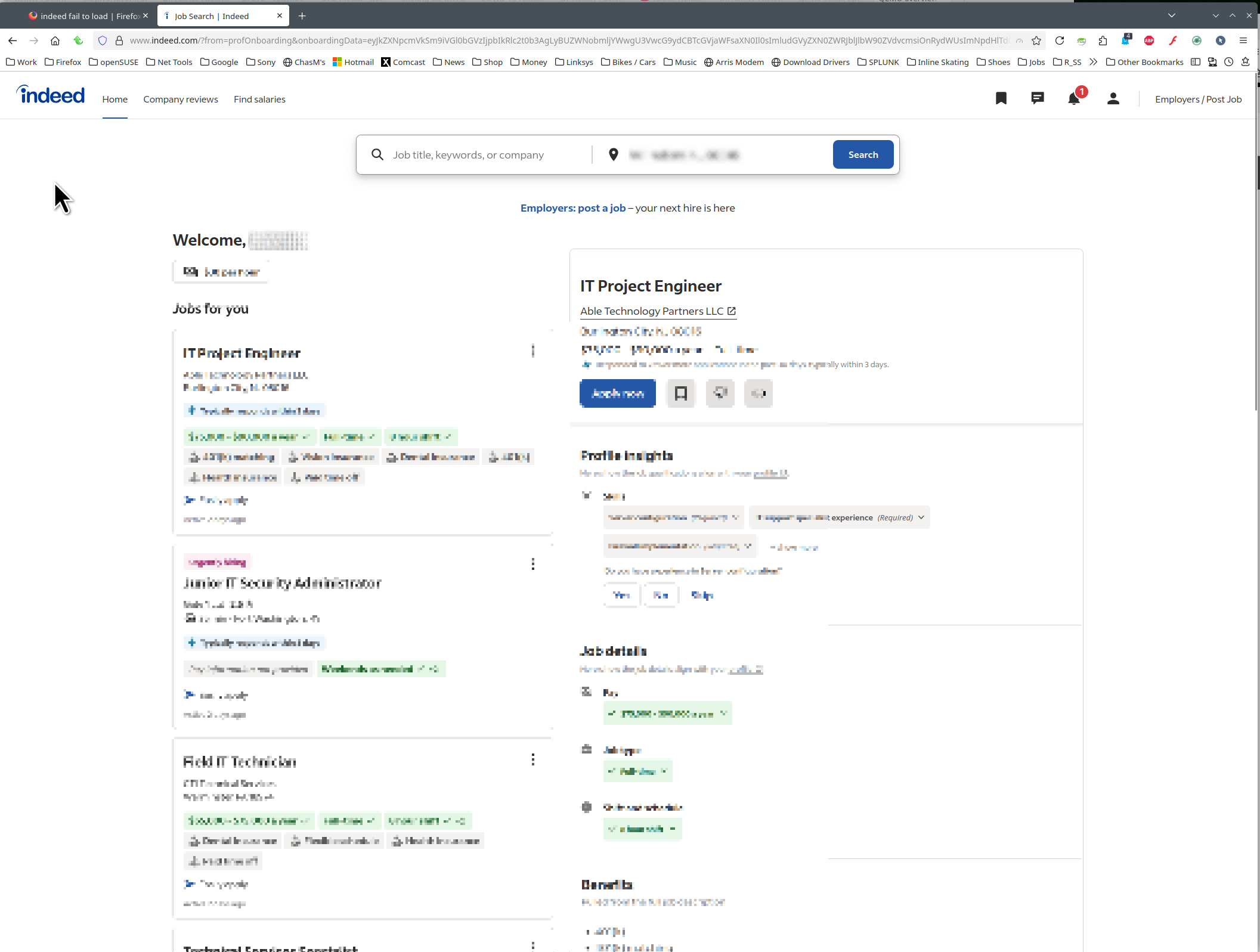Expand first skill chip under Profile insights
This screenshot has height=952, width=1260.
pos(674,517)
